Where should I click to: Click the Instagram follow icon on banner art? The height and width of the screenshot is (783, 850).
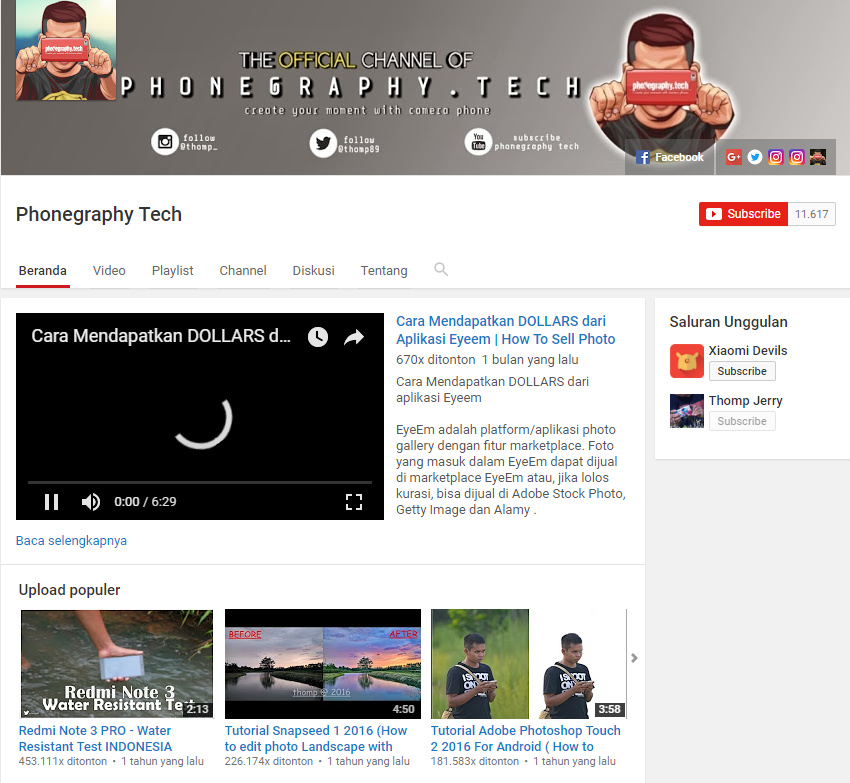(165, 142)
